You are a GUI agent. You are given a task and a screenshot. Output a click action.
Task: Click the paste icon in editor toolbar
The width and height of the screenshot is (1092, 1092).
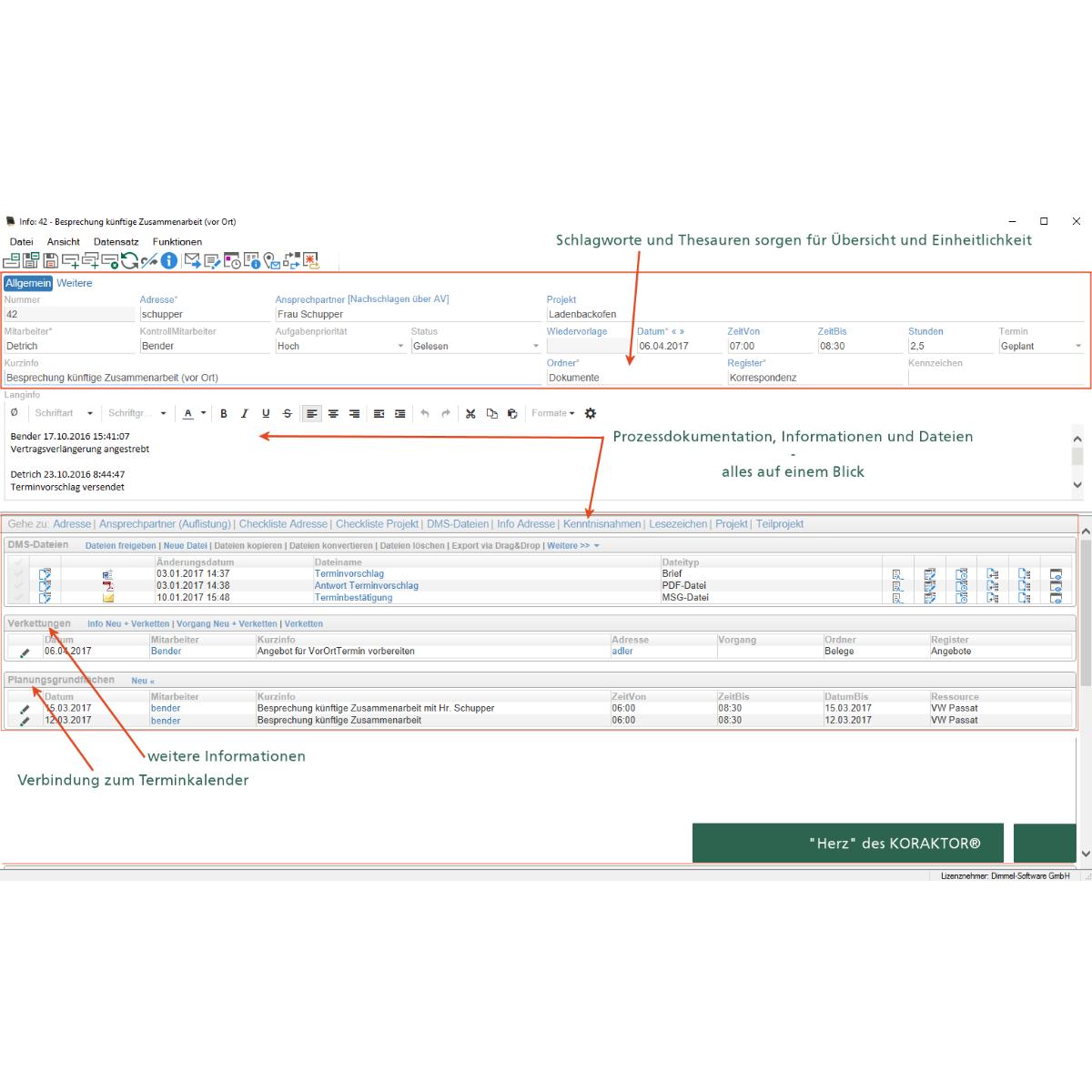[512, 414]
